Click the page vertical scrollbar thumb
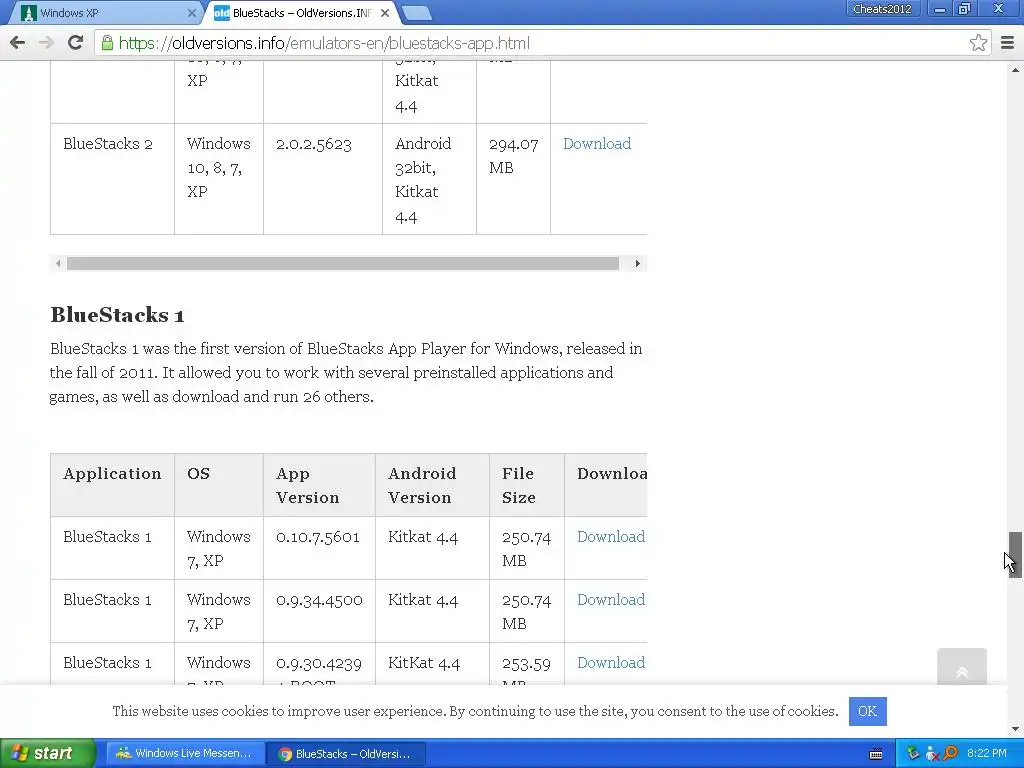 1015,554
